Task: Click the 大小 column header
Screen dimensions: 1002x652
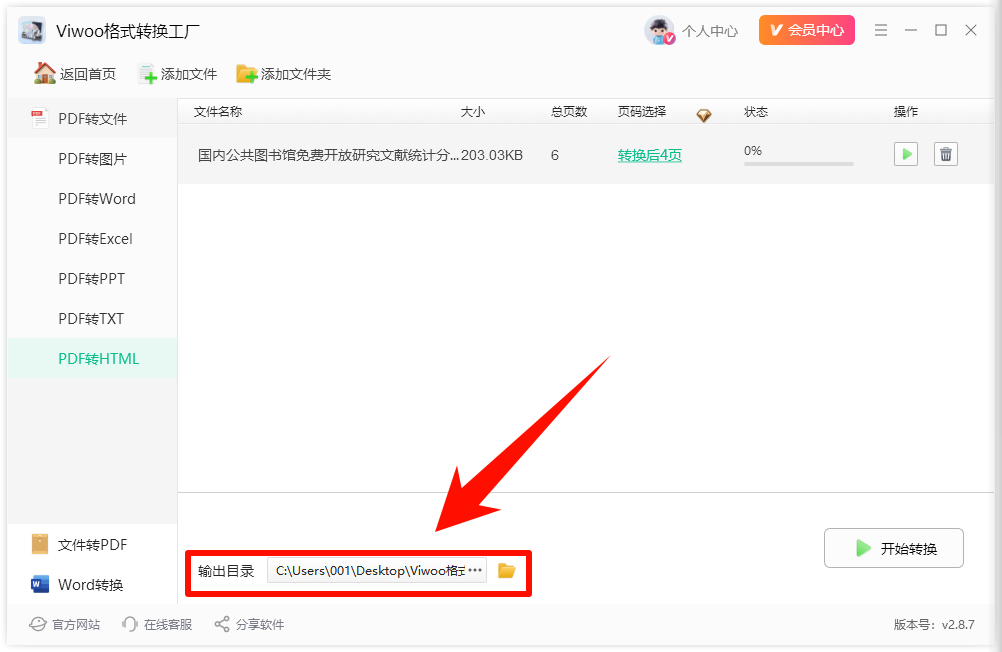Action: [x=473, y=112]
